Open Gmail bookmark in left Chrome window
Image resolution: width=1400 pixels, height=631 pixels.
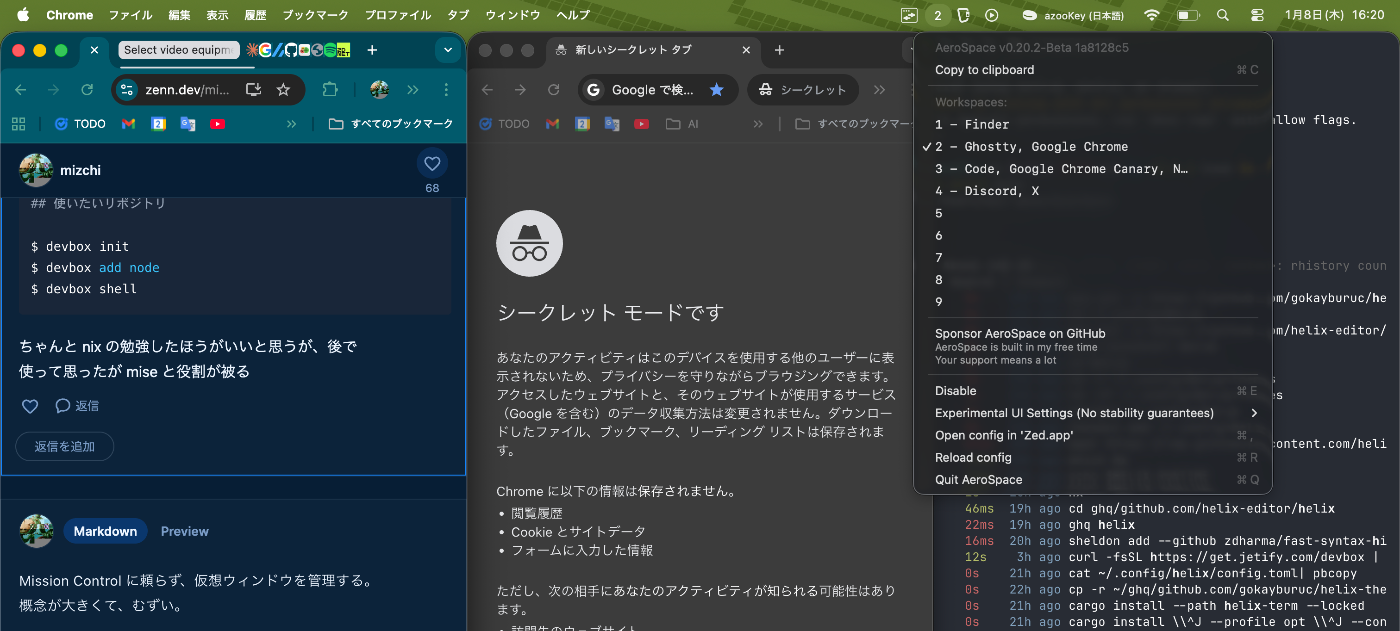[128, 124]
